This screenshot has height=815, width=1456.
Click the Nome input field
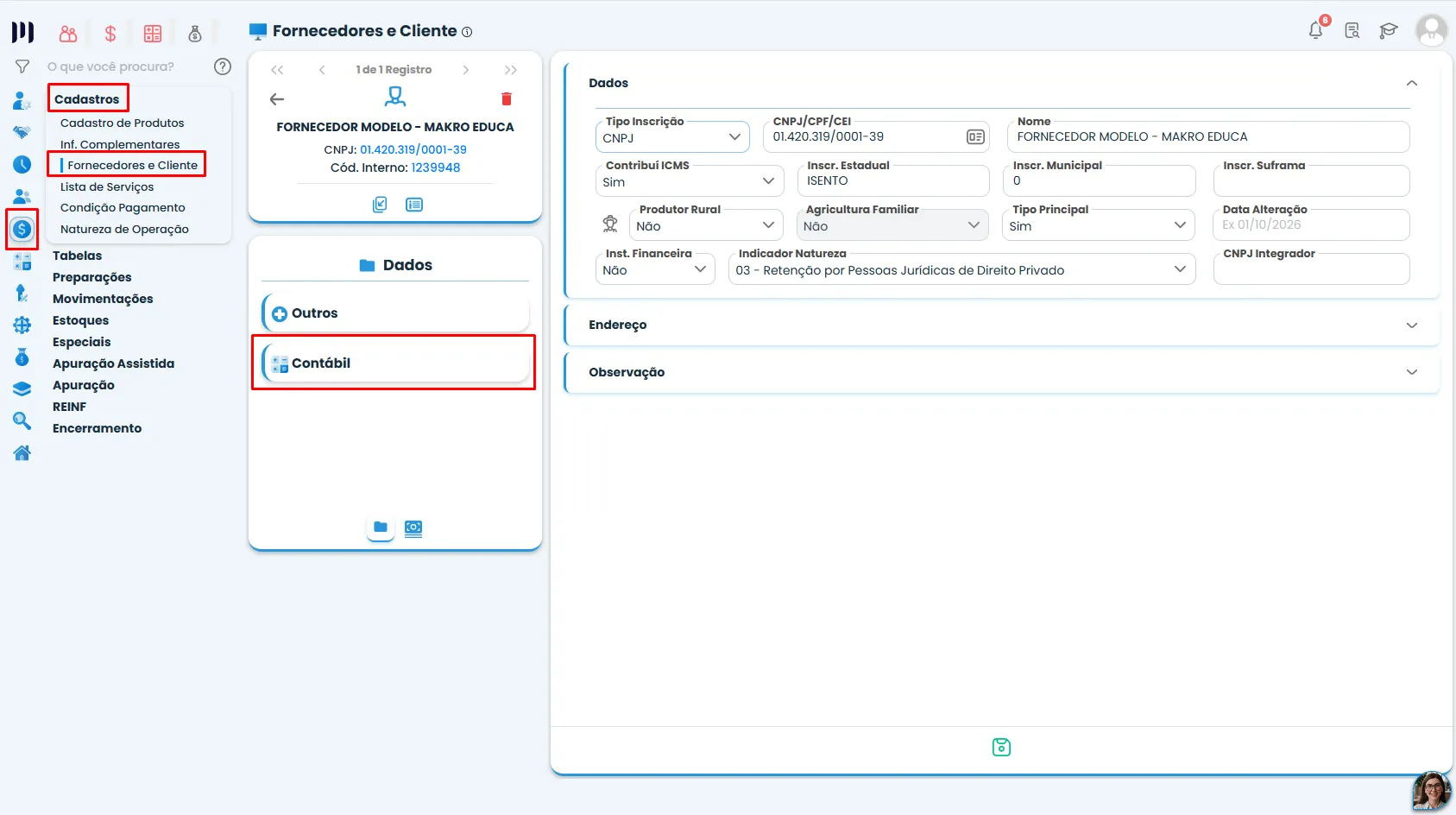(x=1208, y=136)
